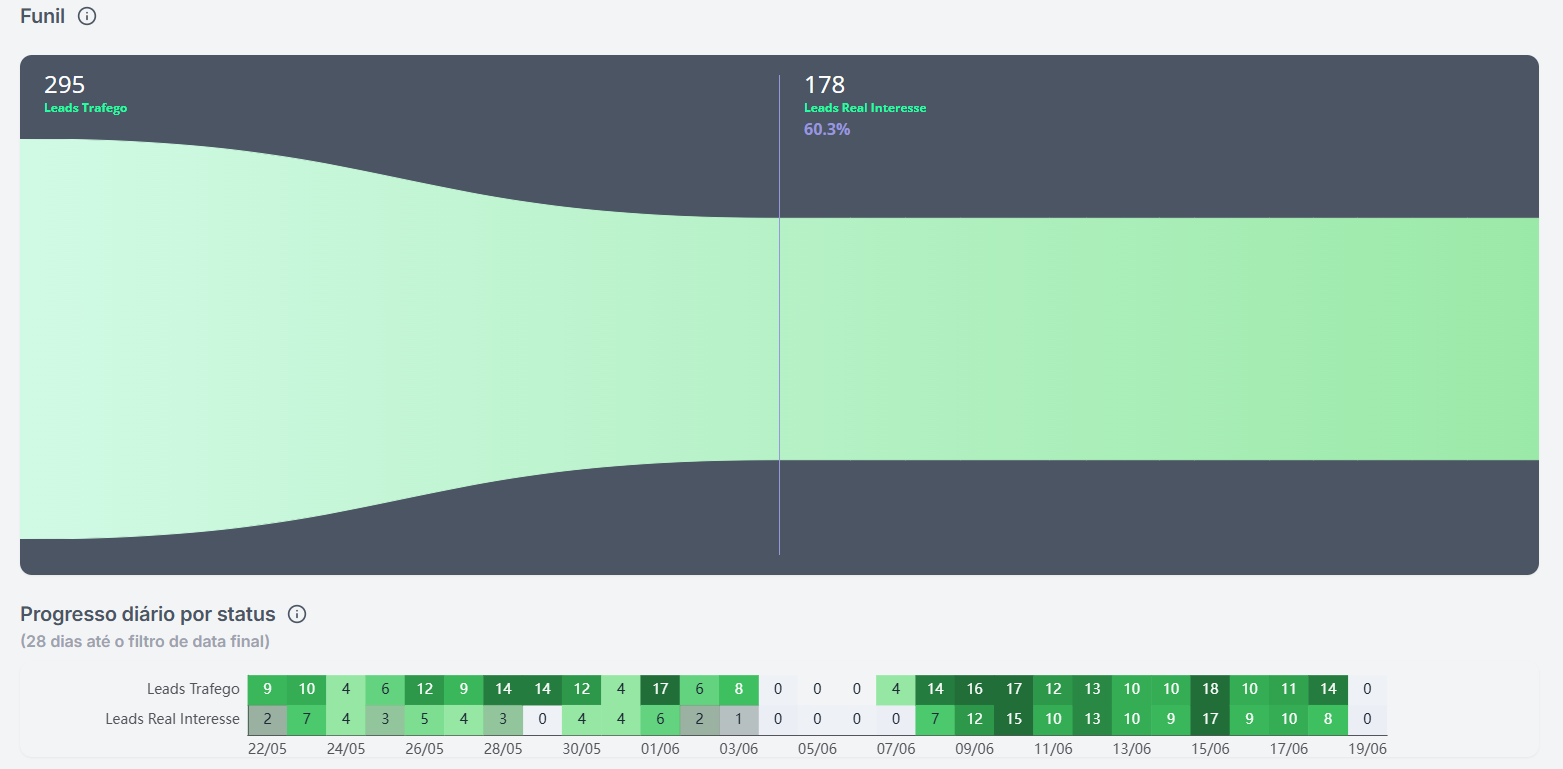Image resolution: width=1563 pixels, height=769 pixels.
Task: Select the Leads Trafego heatmap row label
Action: (x=193, y=689)
